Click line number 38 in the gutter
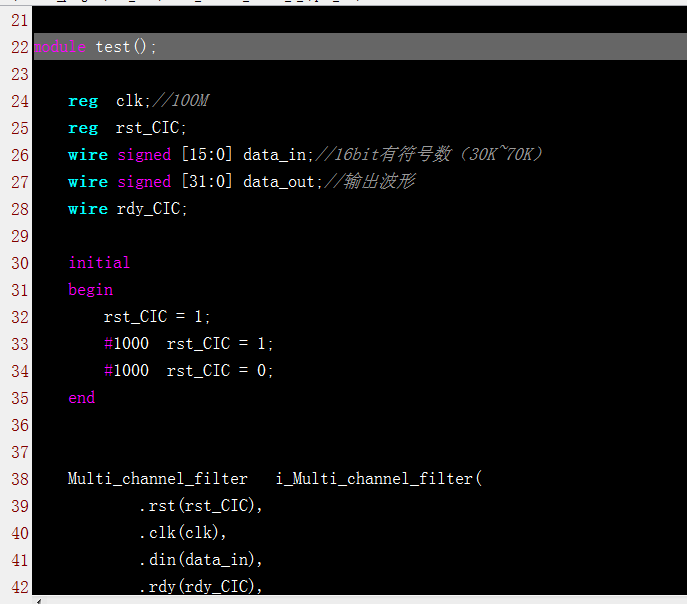Image resolution: width=687 pixels, height=604 pixels. (19, 479)
